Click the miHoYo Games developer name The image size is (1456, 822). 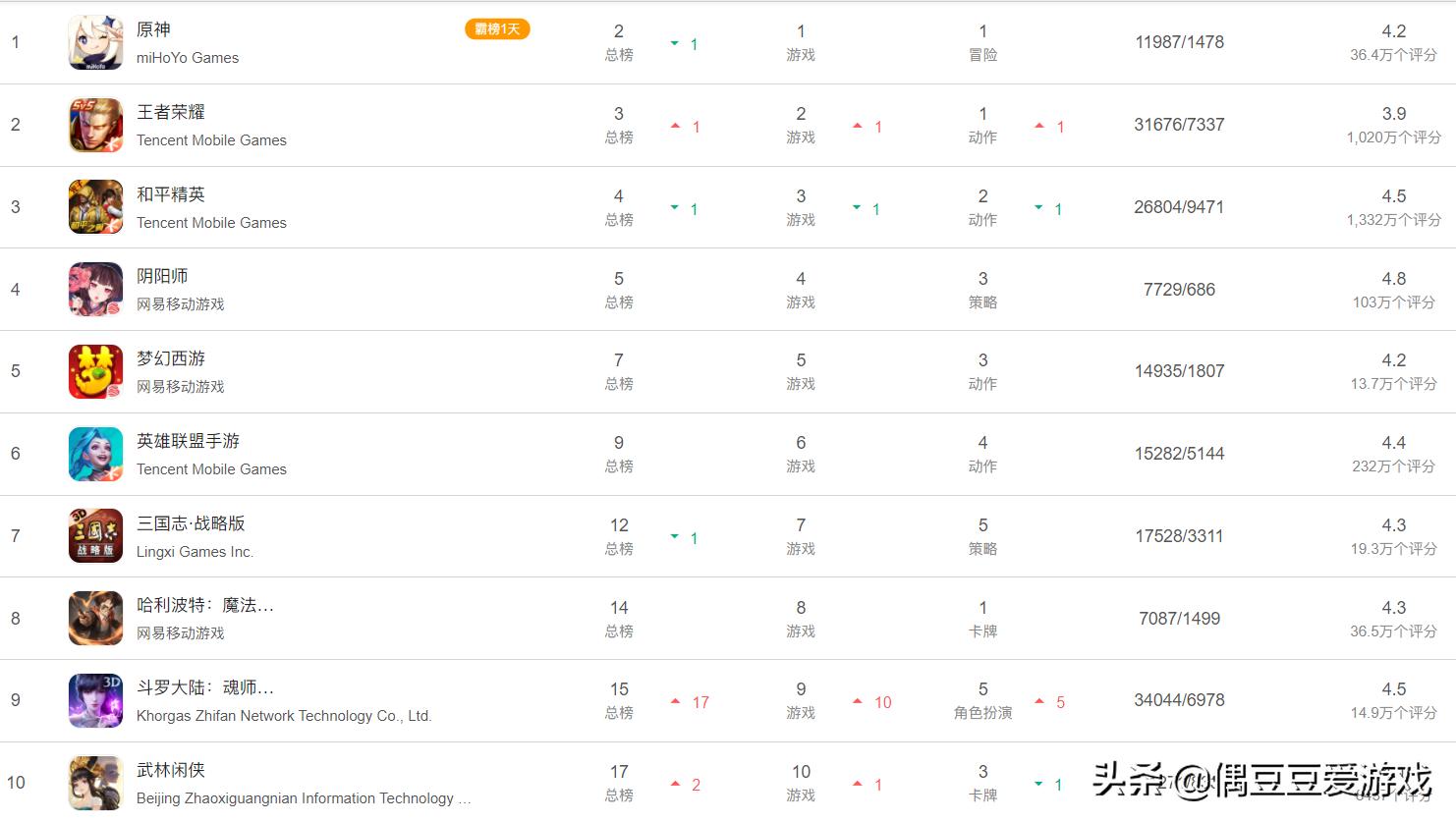coord(188,58)
